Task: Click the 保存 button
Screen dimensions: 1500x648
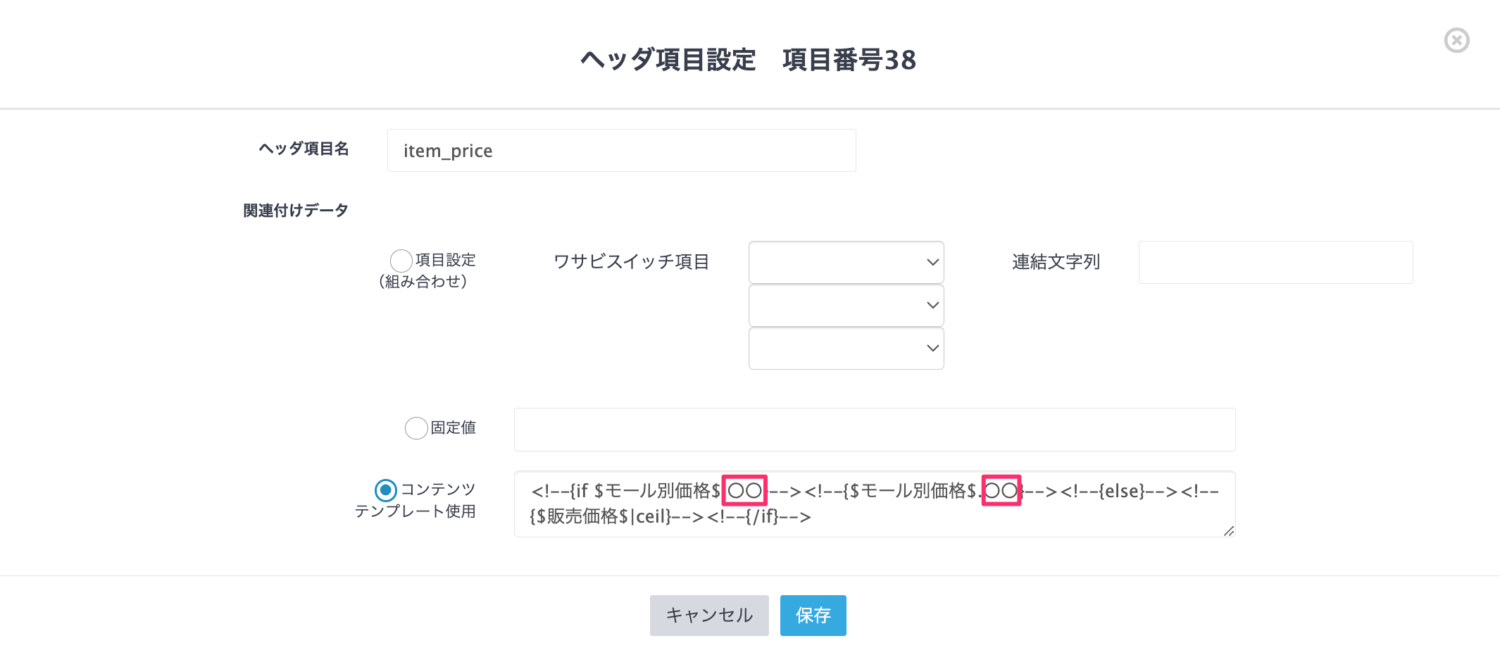Action: pyautogui.click(x=813, y=616)
